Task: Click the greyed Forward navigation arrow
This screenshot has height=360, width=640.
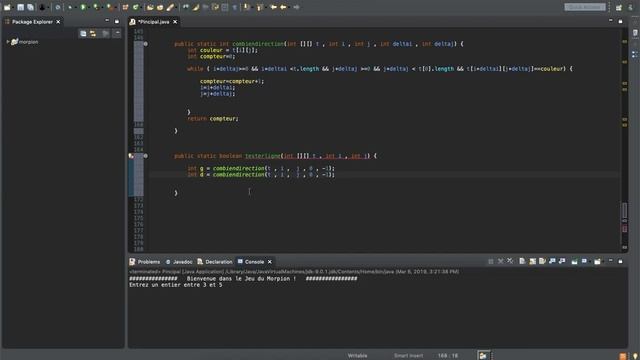Action: [296, 7]
